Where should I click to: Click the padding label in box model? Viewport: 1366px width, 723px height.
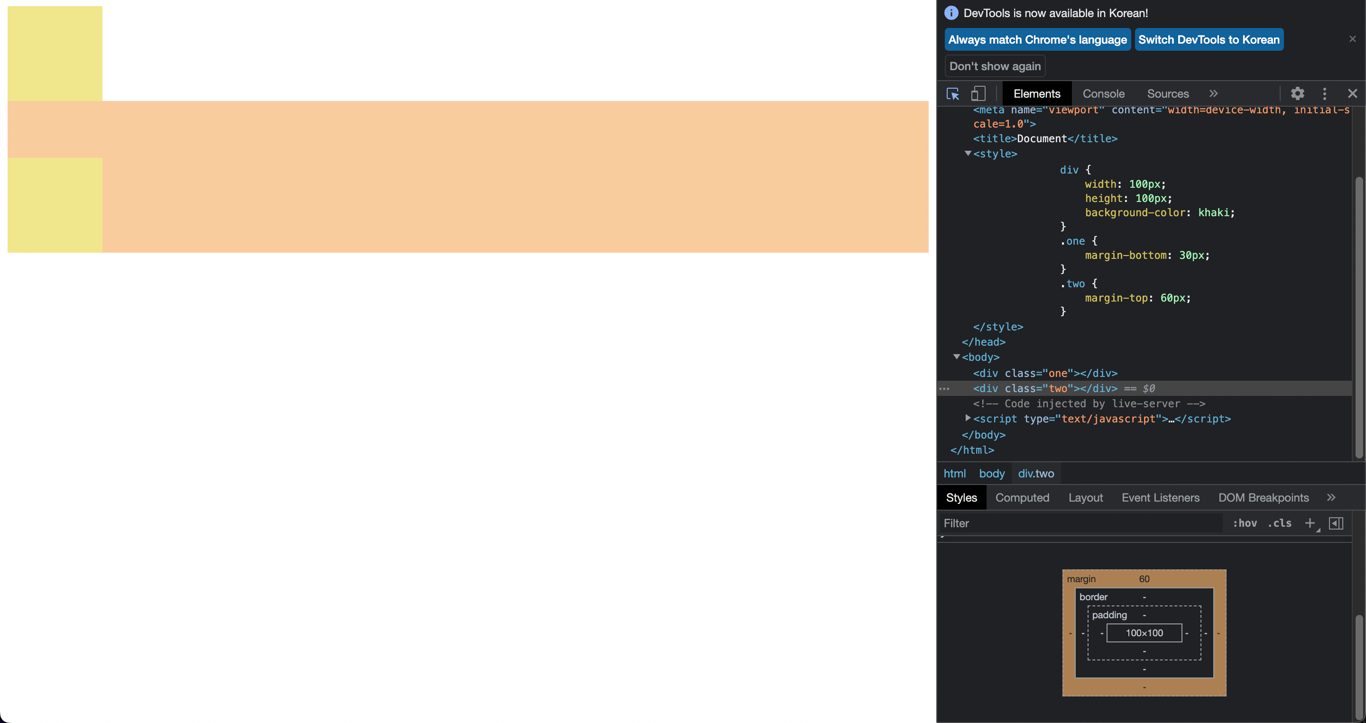pos(1109,615)
